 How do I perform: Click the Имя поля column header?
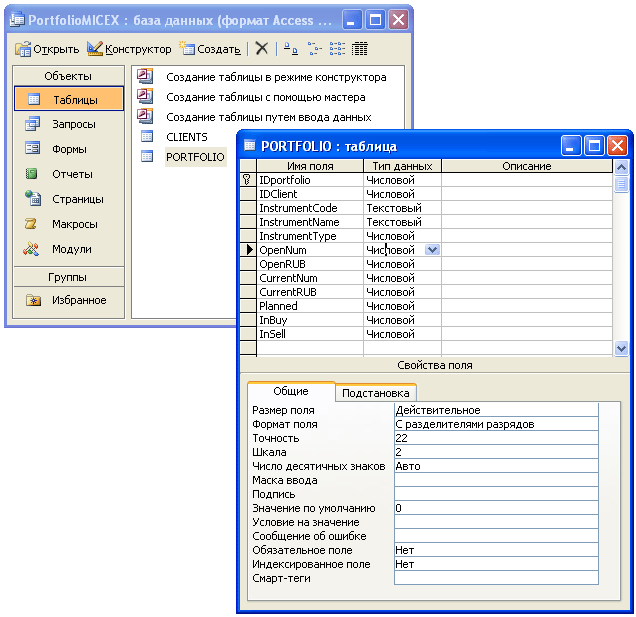click(310, 166)
